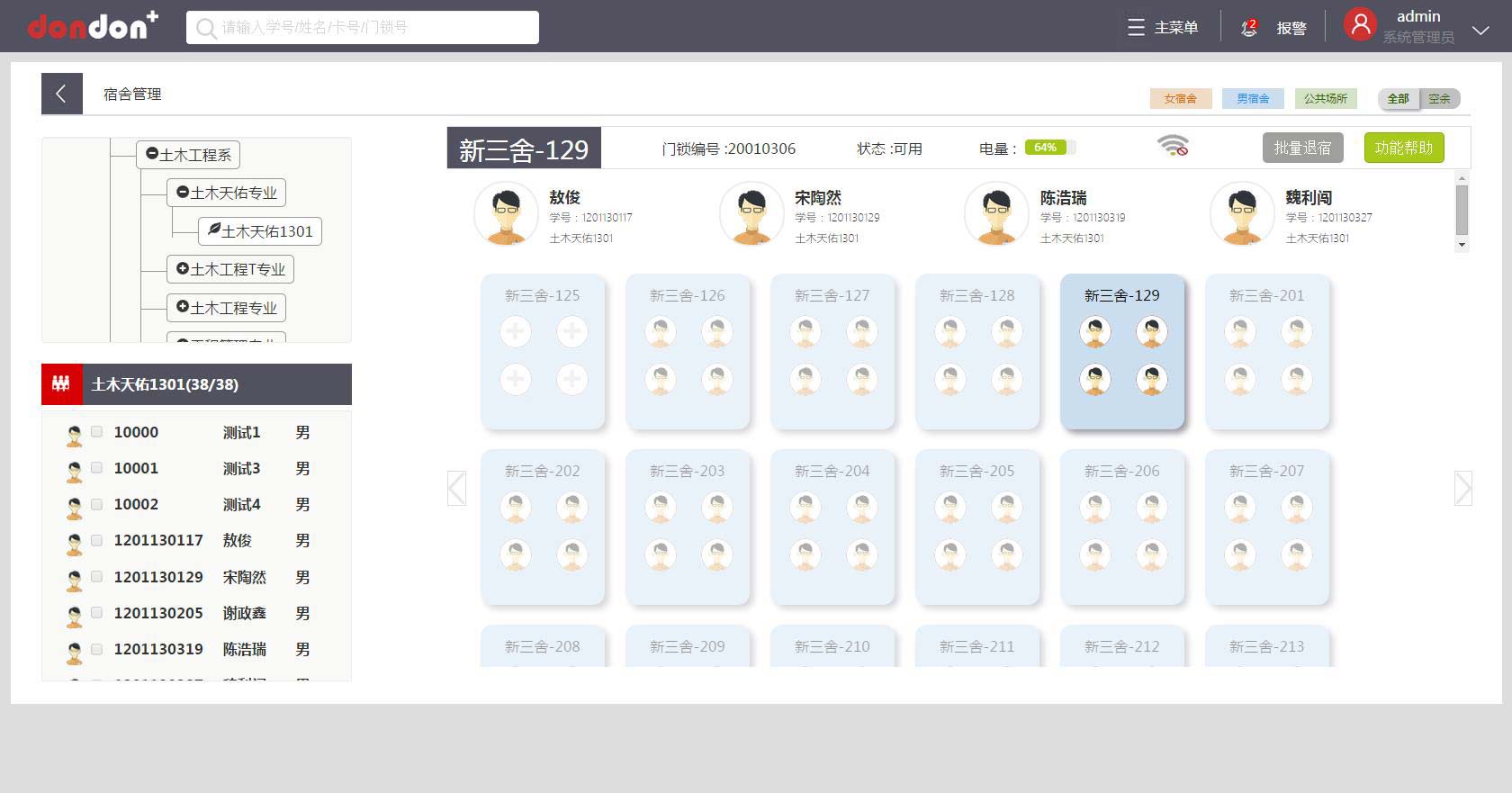1512x793 pixels.
Task: Click the 功能帮助 button
Action: [x=1403, y=148]
